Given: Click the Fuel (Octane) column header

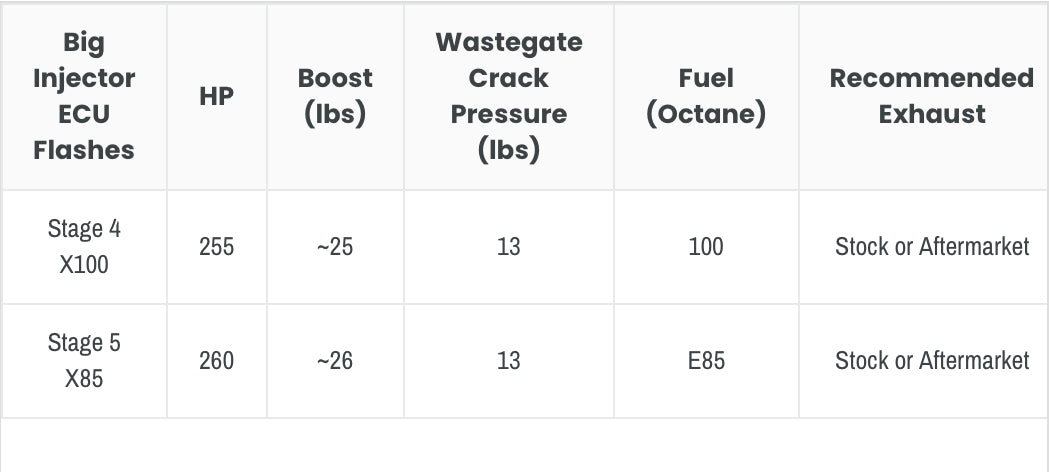Looking at the screenshot, I should tap(706, 96).
